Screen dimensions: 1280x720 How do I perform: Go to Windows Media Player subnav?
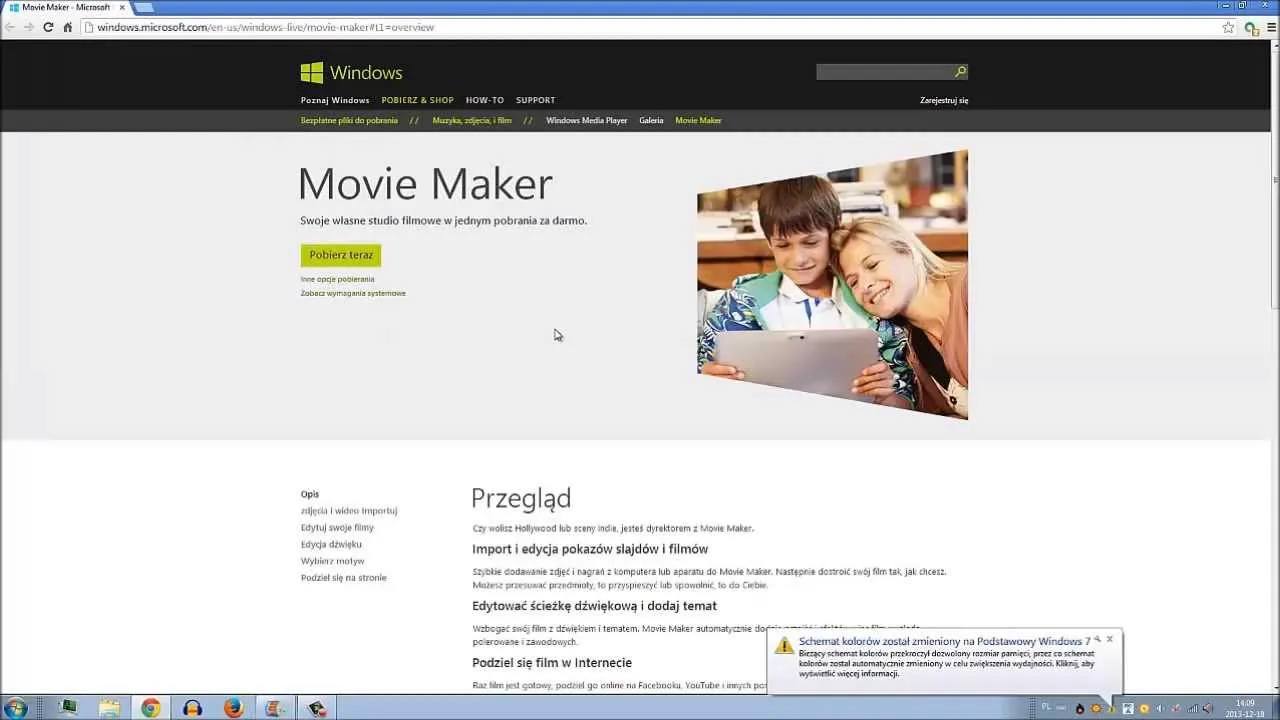[586, 120]
